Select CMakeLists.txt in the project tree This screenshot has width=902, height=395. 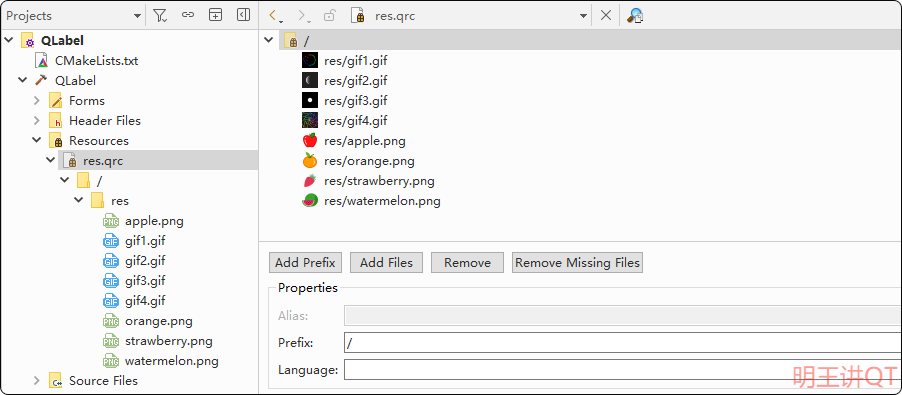[97, 61]
